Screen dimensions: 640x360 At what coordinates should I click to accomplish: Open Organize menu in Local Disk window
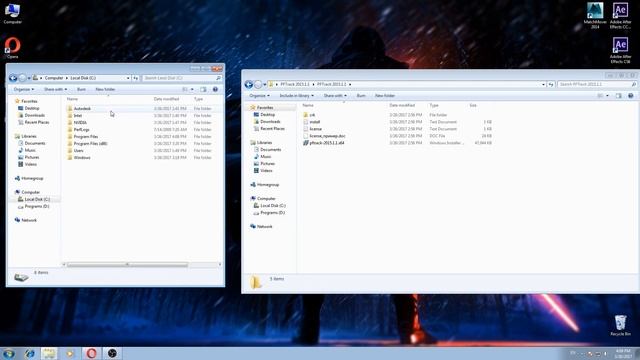click(24, 89)
